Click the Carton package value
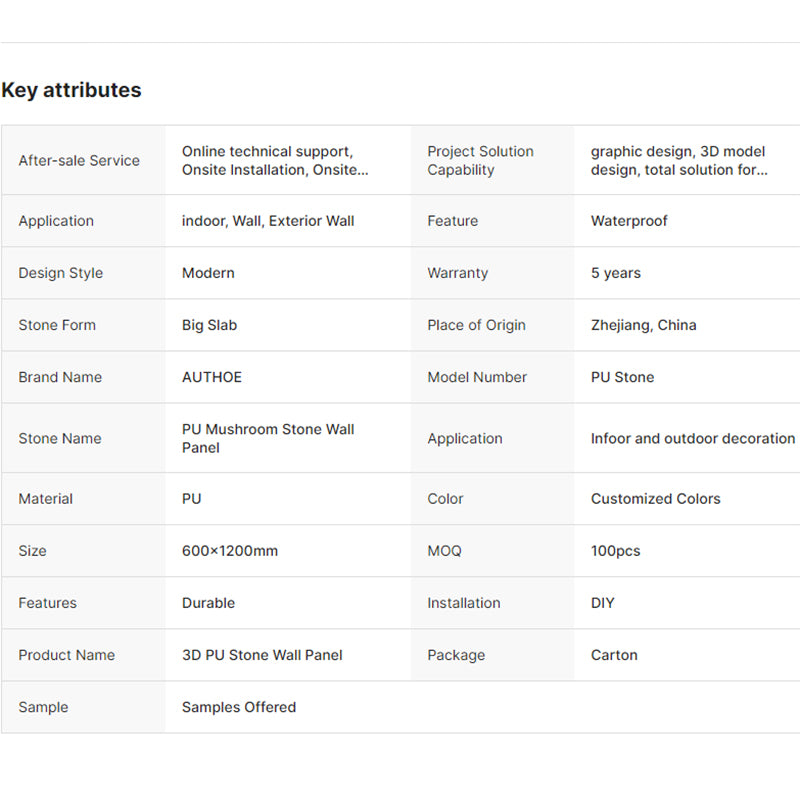Screen dimensions: 800x800 (614, 655)
